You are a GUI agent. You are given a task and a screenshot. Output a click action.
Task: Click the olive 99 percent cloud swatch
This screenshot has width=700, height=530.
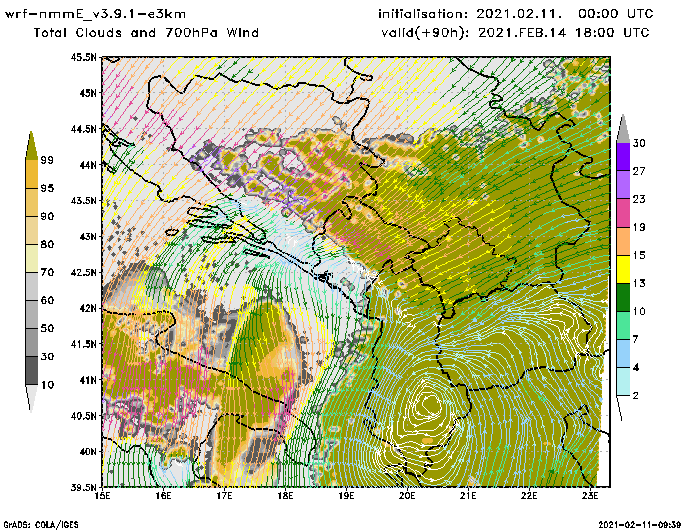[x=31, y=146]
